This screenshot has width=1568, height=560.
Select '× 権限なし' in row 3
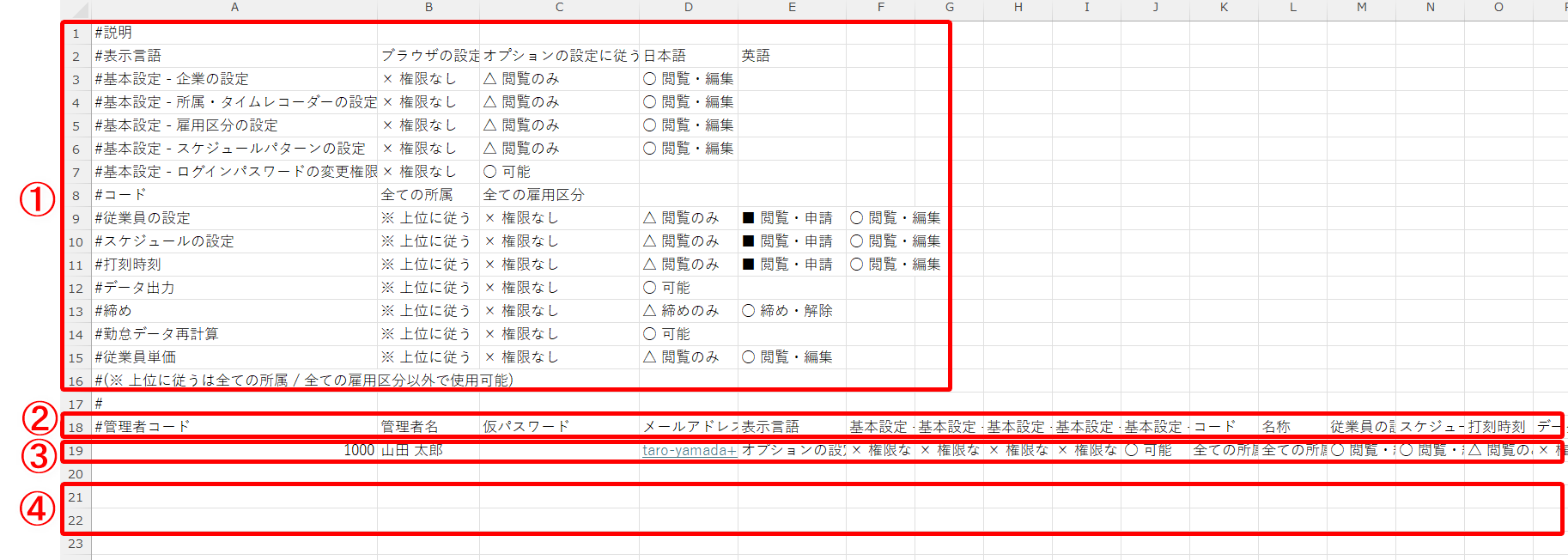428,79
